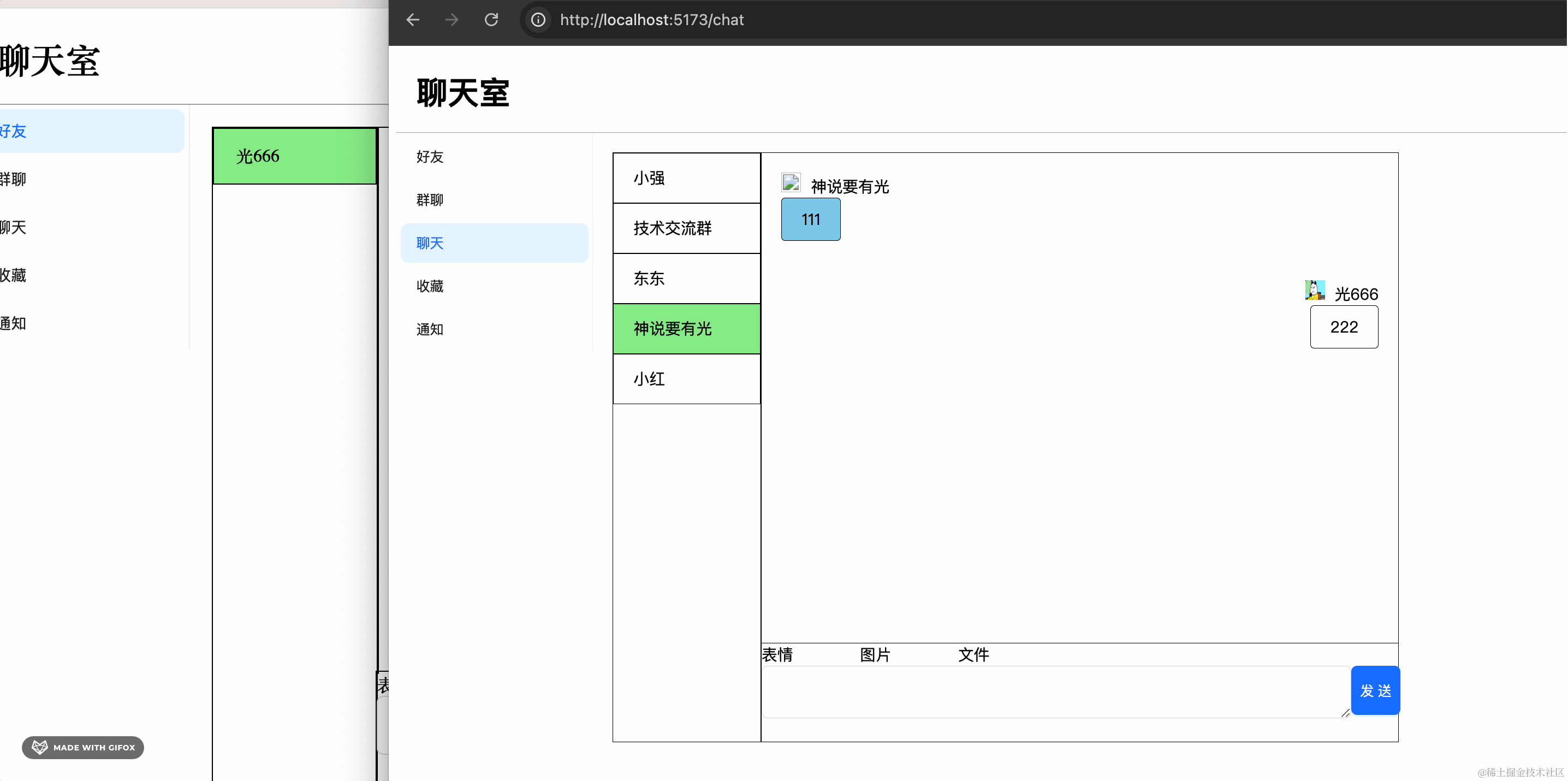Click the site info icon in address bar
Viewport: 1568px width, 781px height.
[538, 20]
